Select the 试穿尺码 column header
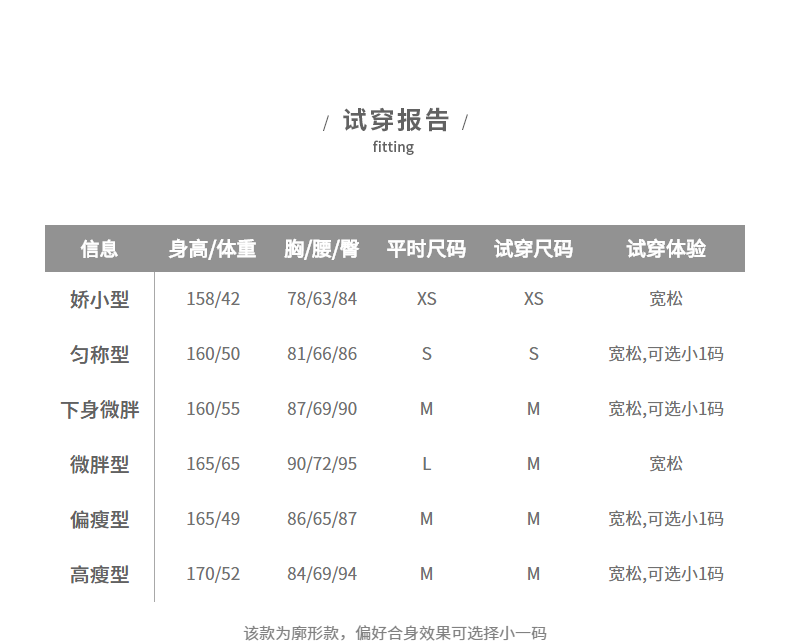Viewport: 790px width, 644px height. [533, 249]
